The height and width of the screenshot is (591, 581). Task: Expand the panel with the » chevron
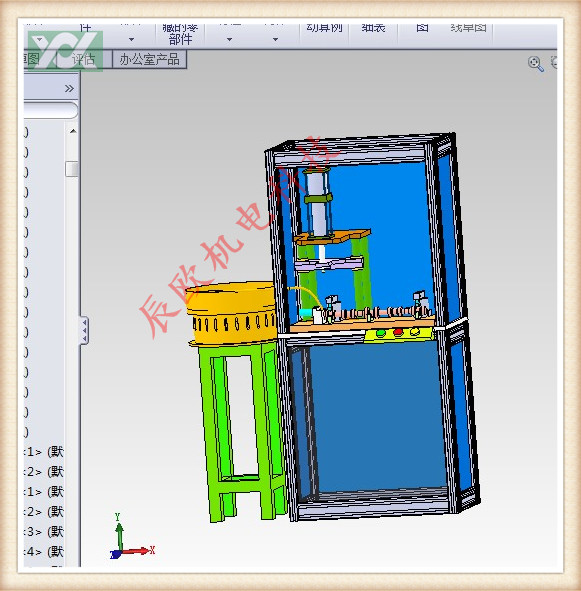(x=69, y=89)
